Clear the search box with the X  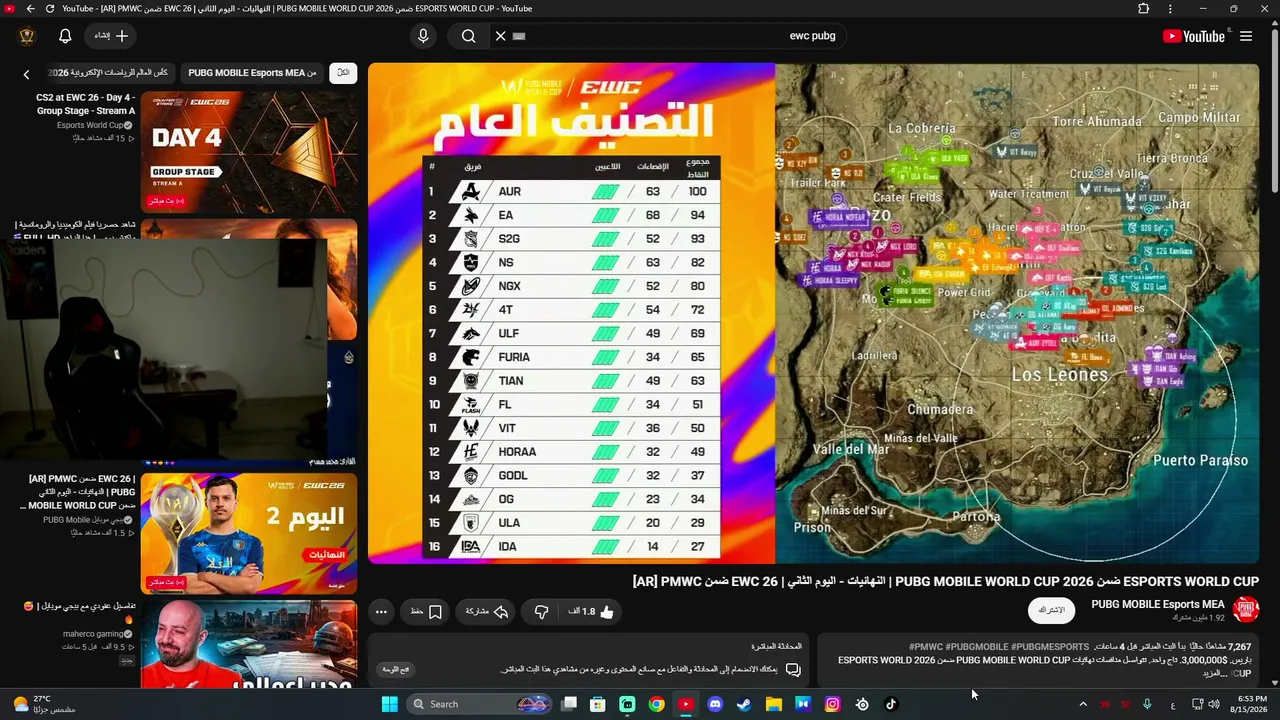tap(500, 36)
